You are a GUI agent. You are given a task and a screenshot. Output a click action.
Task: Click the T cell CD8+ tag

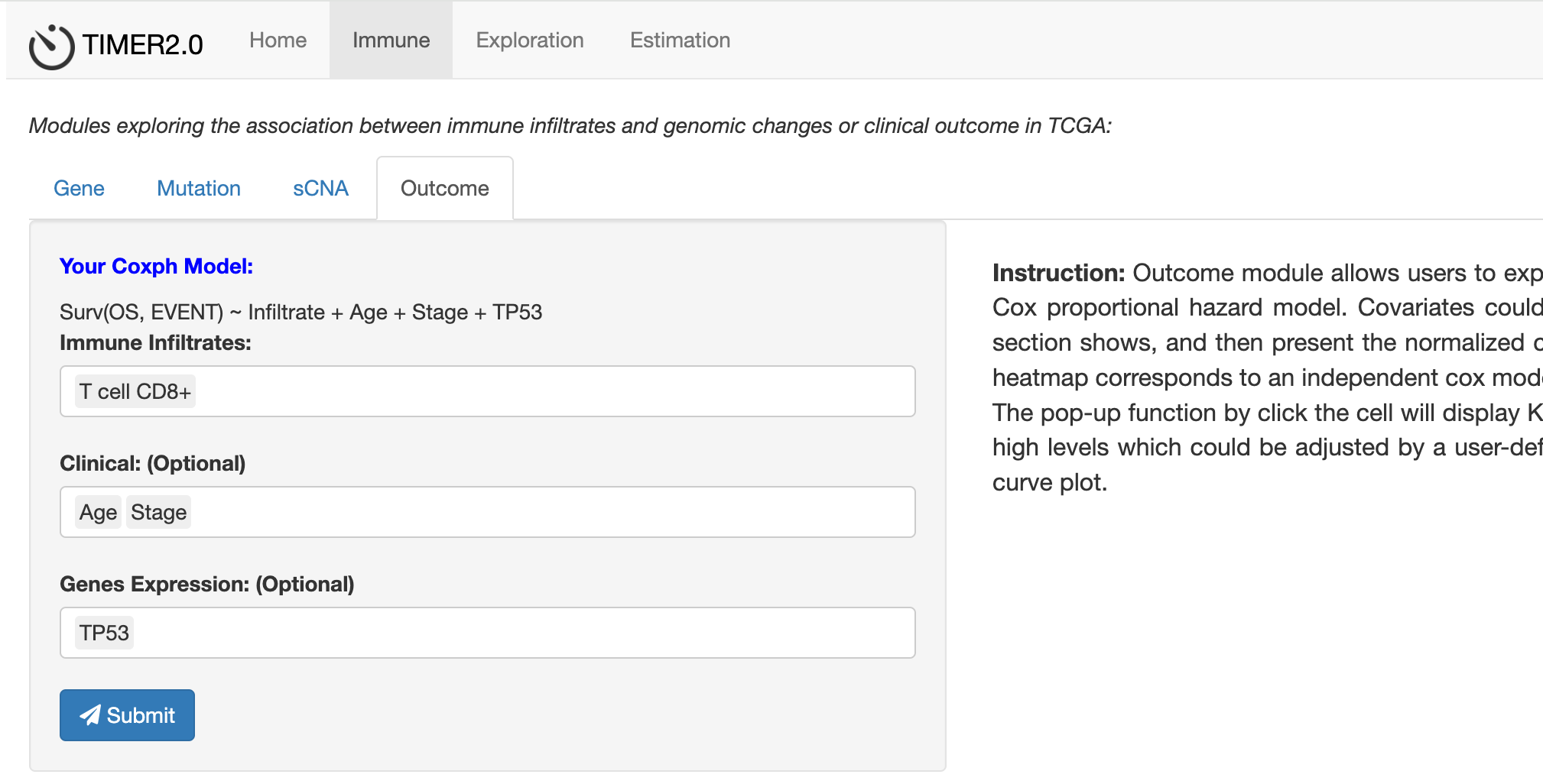pos(135,392)
